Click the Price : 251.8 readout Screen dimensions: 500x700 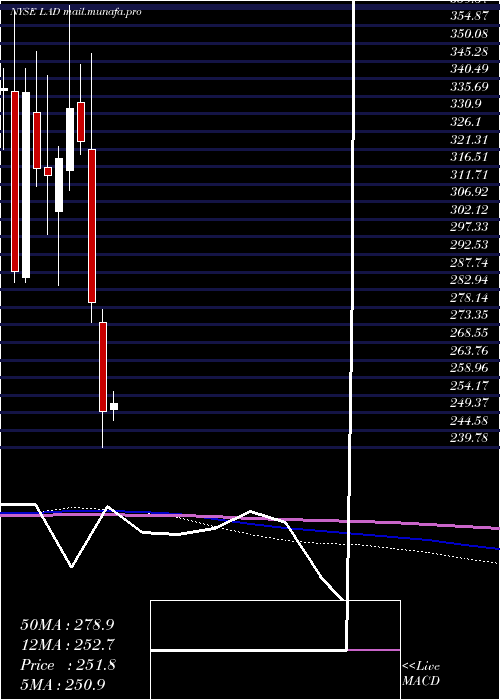click(x=68, y=665)
